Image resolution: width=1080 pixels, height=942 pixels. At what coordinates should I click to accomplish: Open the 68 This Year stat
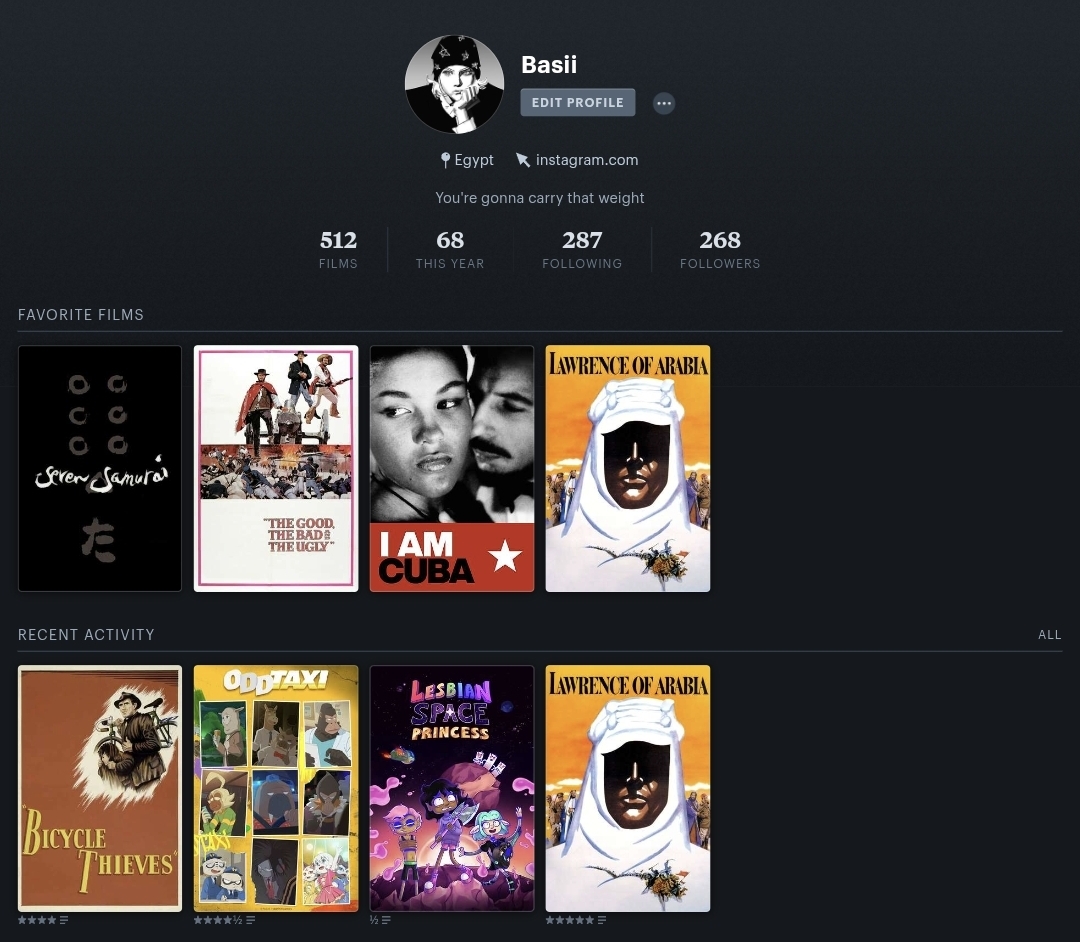450,249
